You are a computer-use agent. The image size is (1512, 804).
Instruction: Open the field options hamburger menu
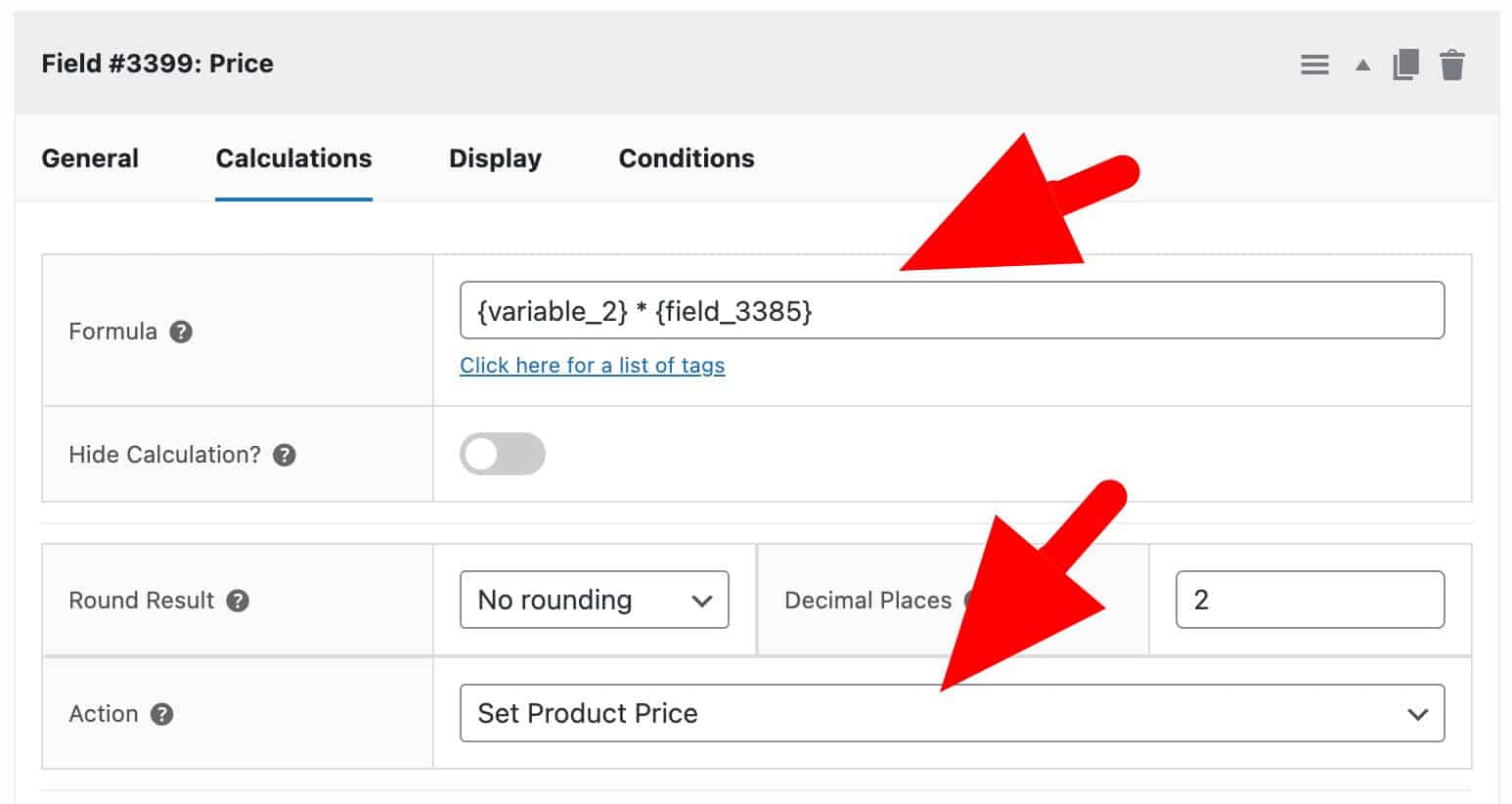(x=1313, y=64)
